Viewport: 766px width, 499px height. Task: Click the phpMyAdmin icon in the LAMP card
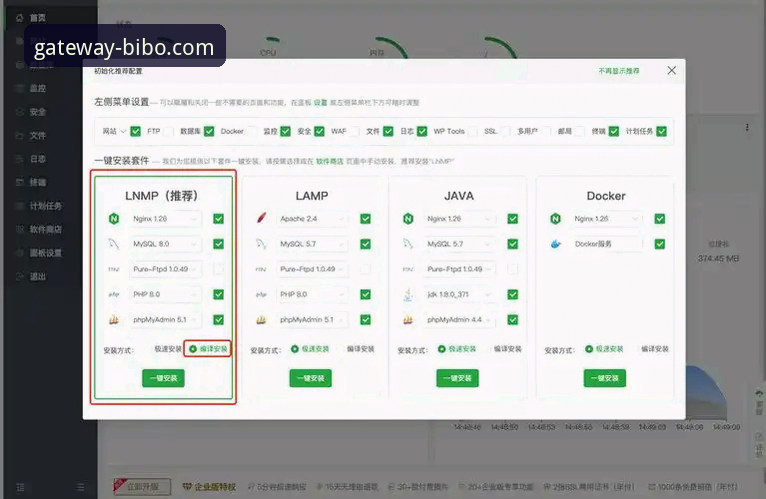click(261, 320)
